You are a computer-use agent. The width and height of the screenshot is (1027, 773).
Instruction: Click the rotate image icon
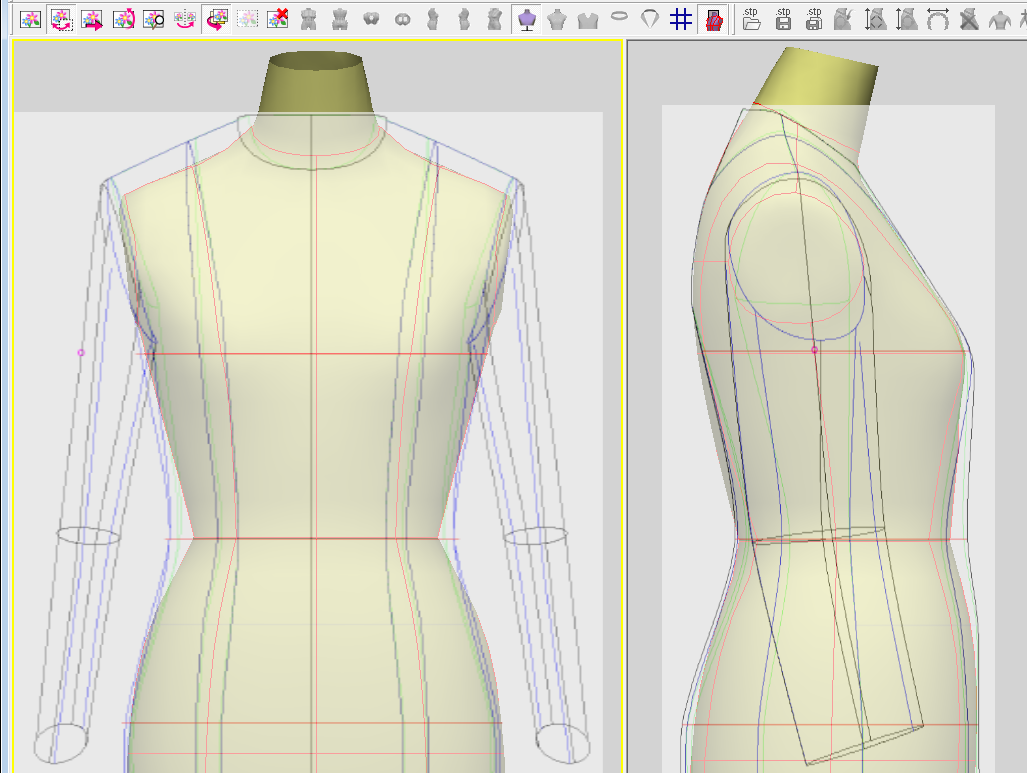pyautogui.click(x=123, y=19)
